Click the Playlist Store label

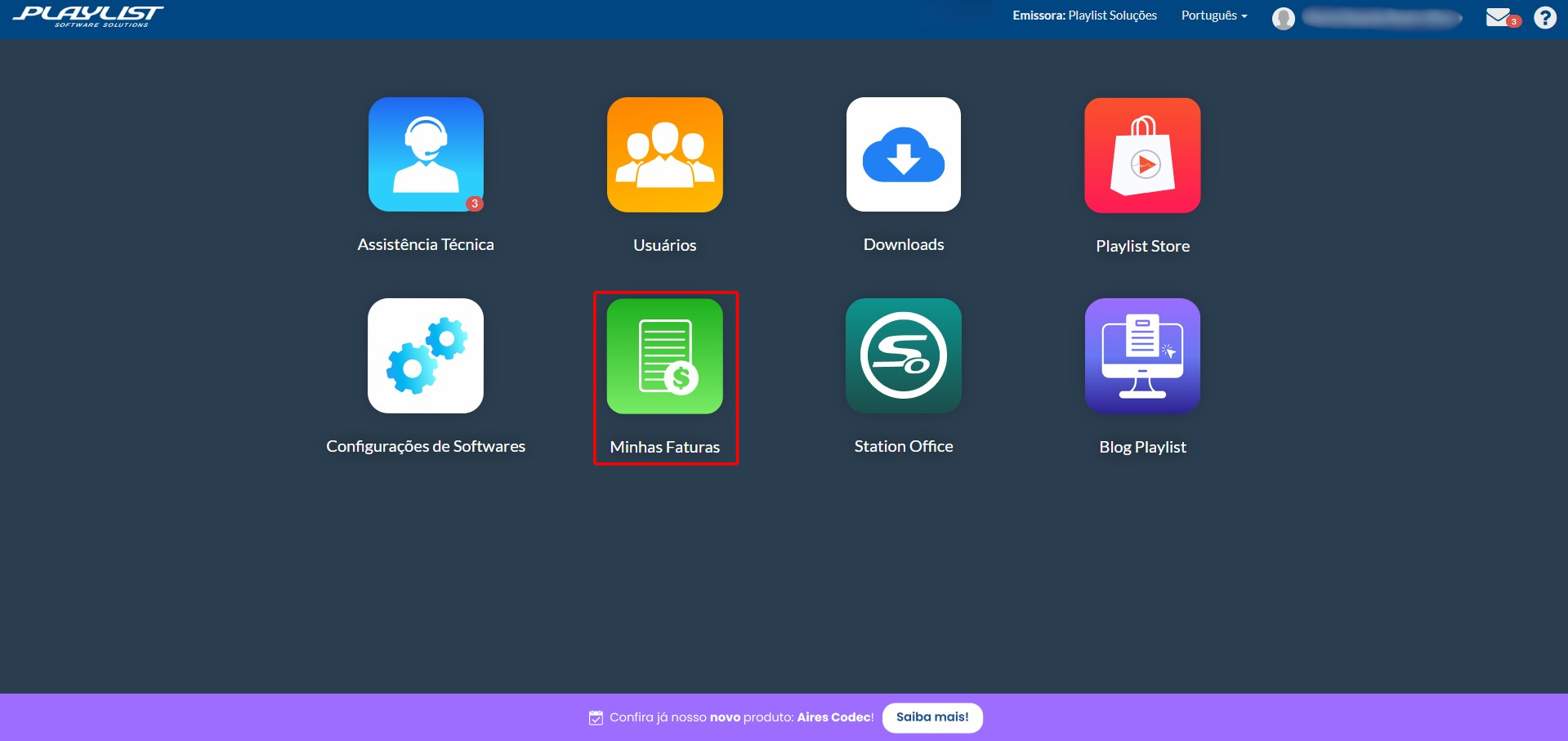(1142, 246)
